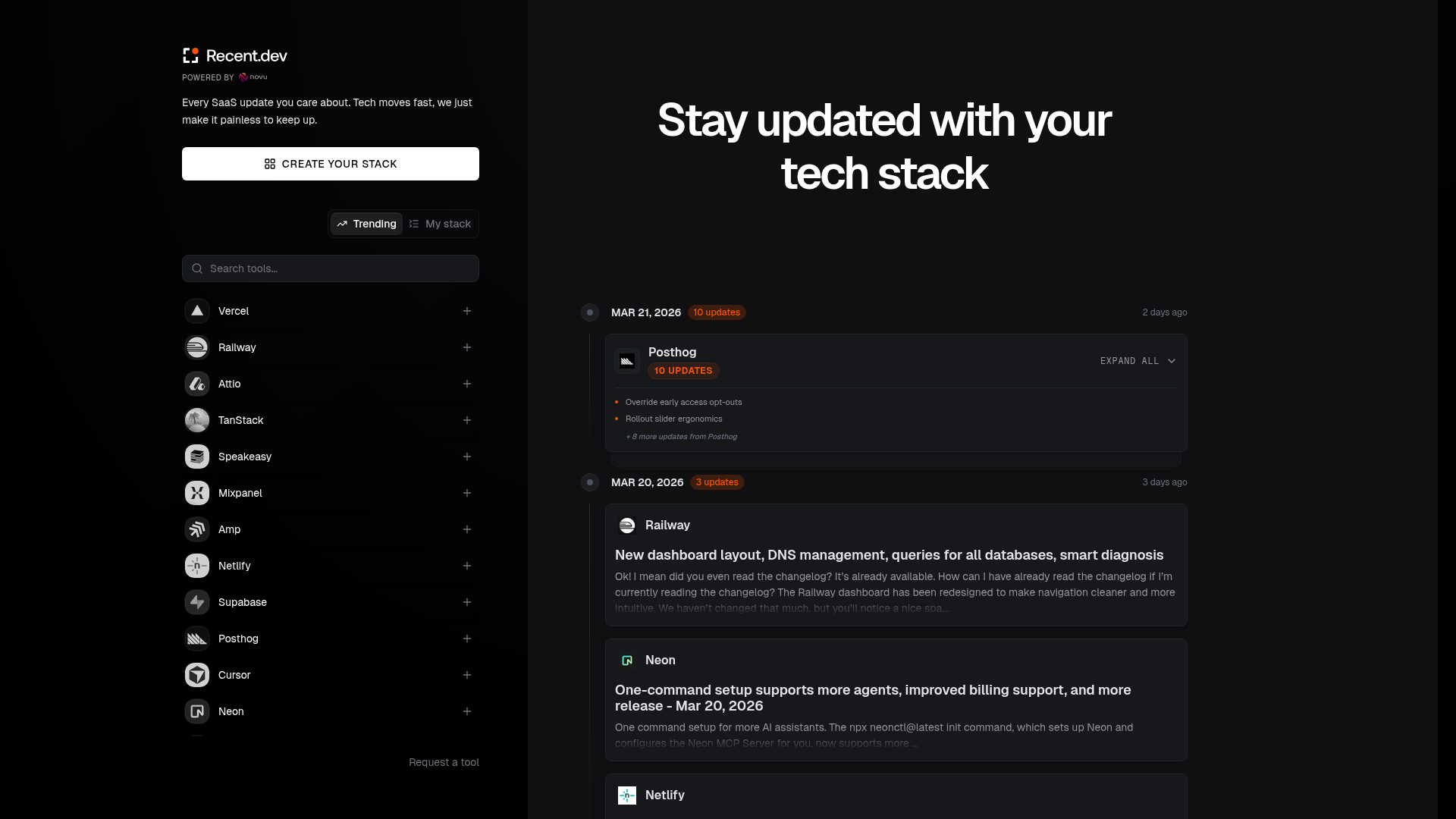Image resolution: width=1456 pixels, height=819 pixels.
Task: Expand all Posthog updates
Action: click(x=1137, y=361)
